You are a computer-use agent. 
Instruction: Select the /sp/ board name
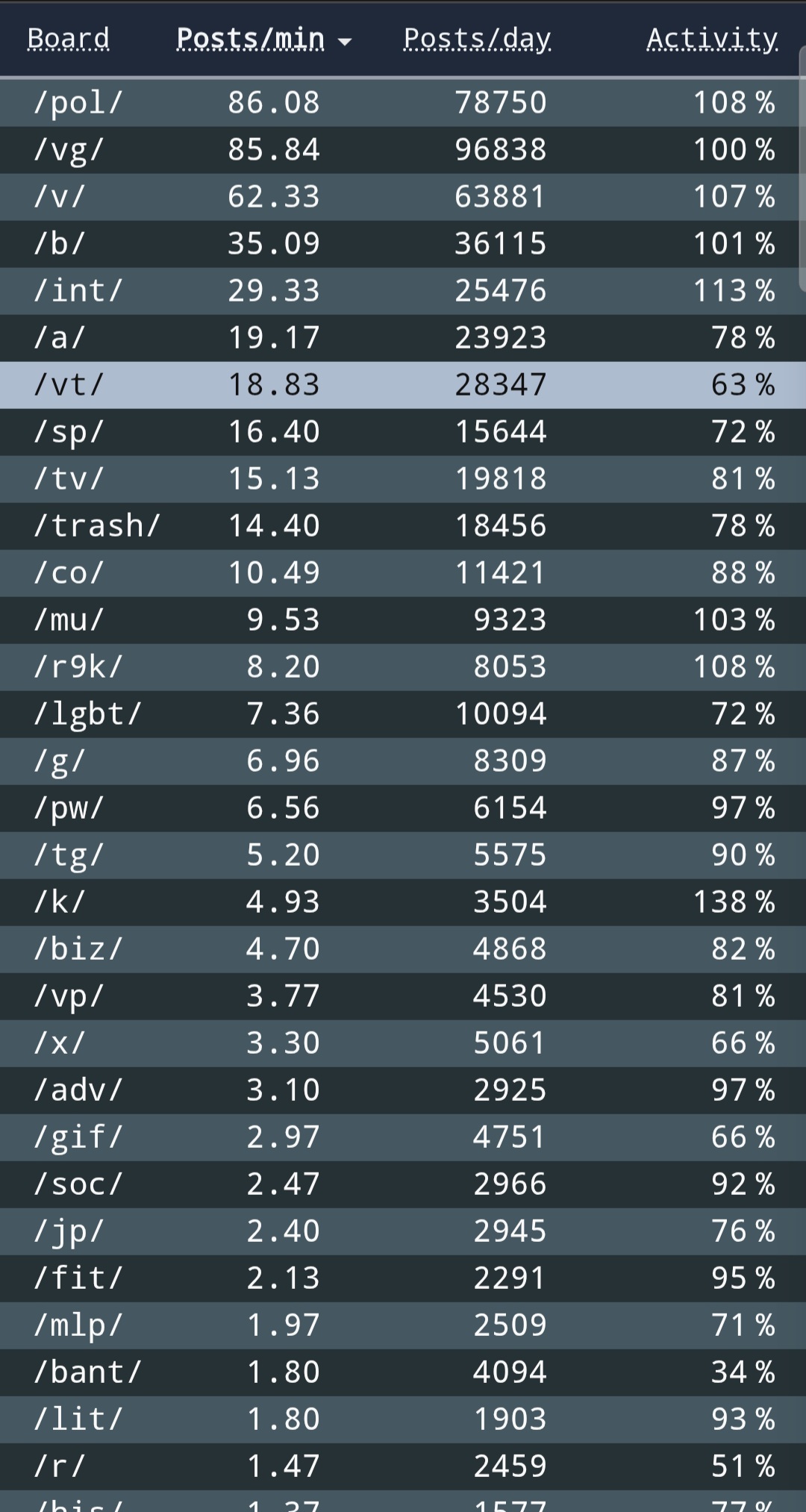[x=69, y=431]
